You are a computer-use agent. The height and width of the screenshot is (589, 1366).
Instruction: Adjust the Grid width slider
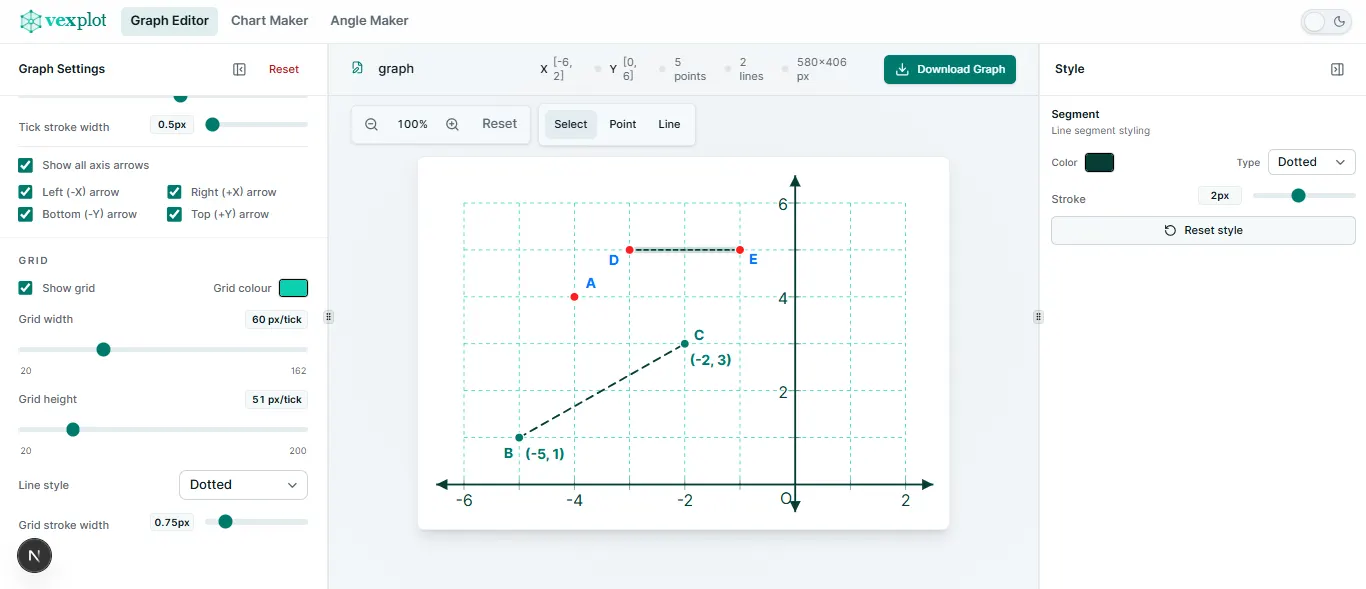click(x=163, y=349)
